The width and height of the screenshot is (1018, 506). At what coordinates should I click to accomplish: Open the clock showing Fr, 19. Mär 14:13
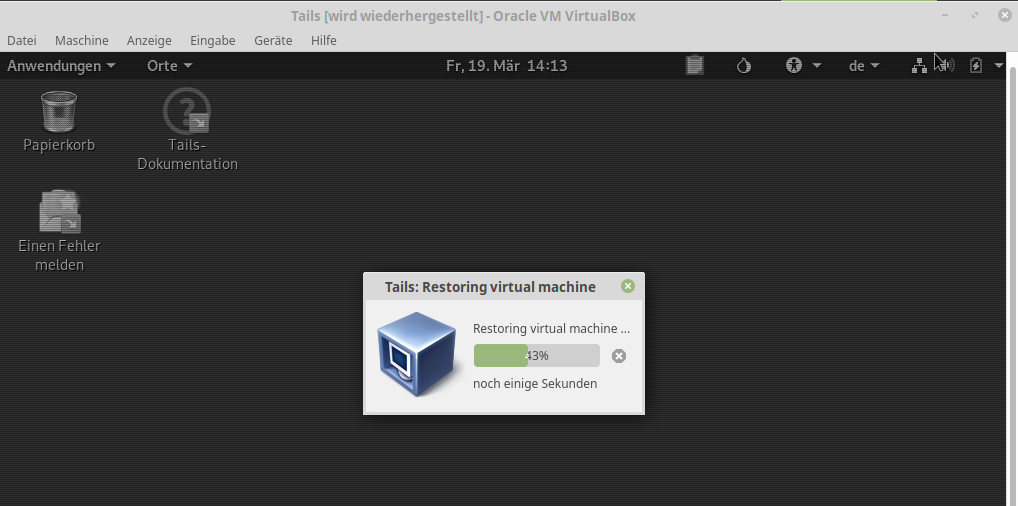coord(506,66)
